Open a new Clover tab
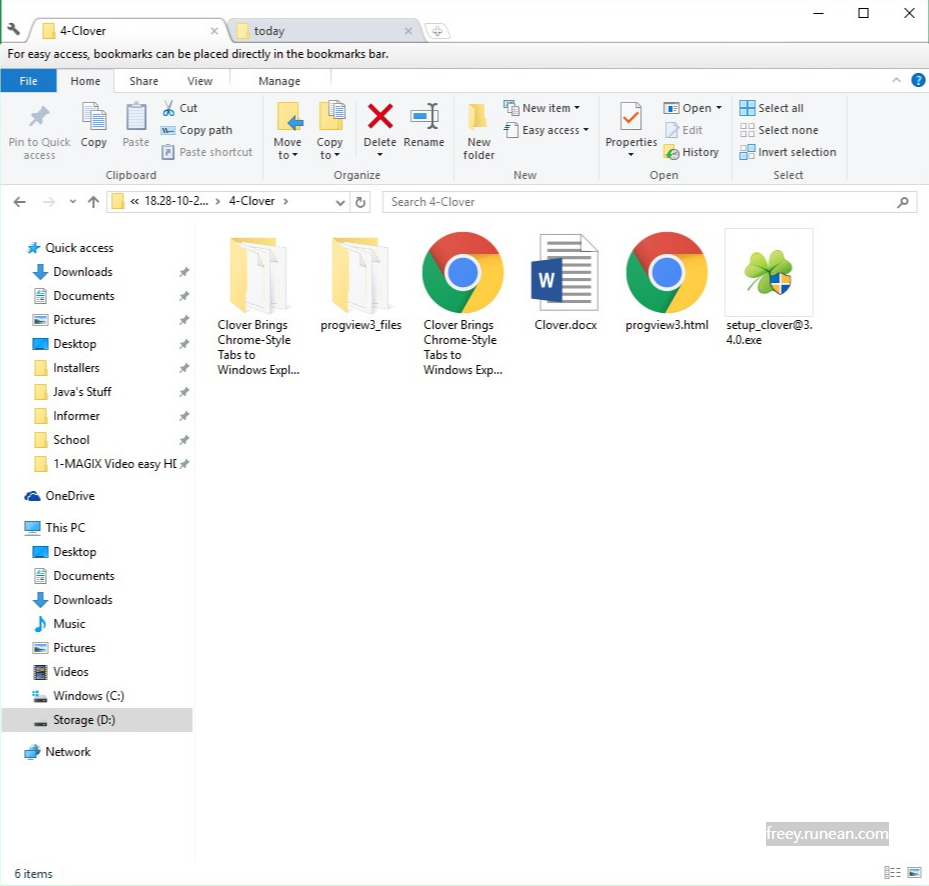This screenshot has width=929, height=886. click(x=437, y=31)
